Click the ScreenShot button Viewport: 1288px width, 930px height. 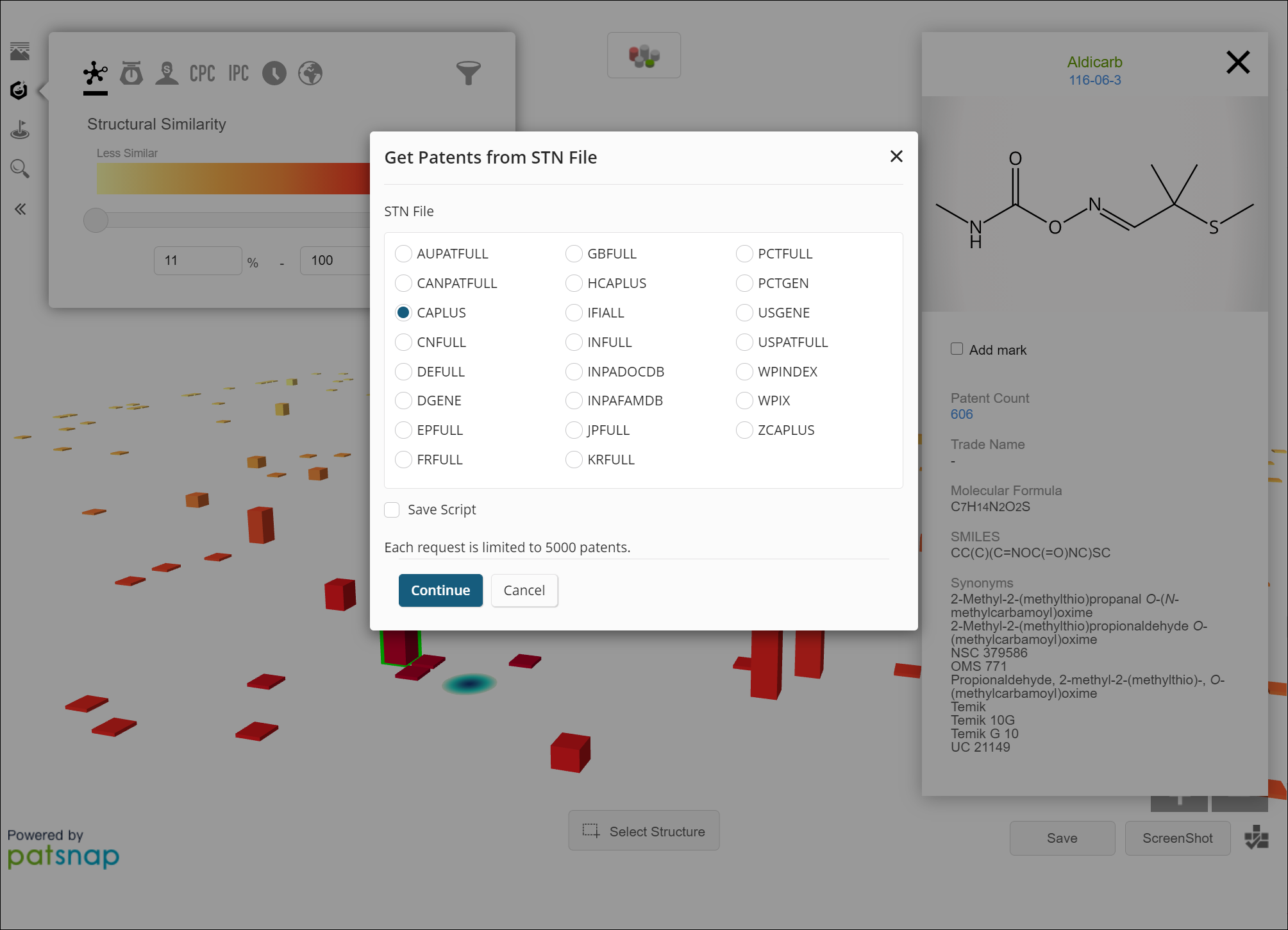coord(1178,838)
